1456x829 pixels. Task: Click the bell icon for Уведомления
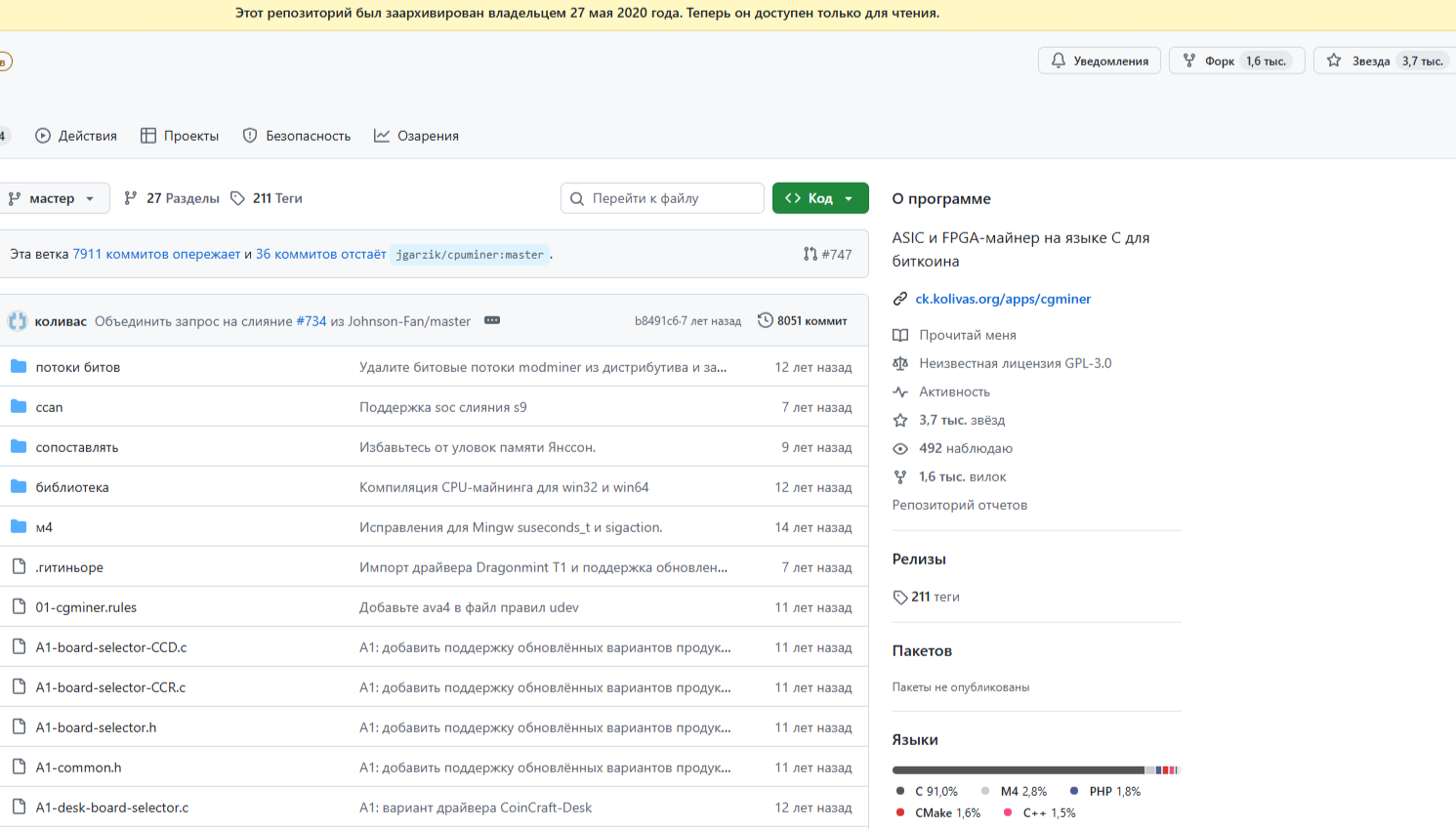pyautogui.click(x=1059, y=61)
